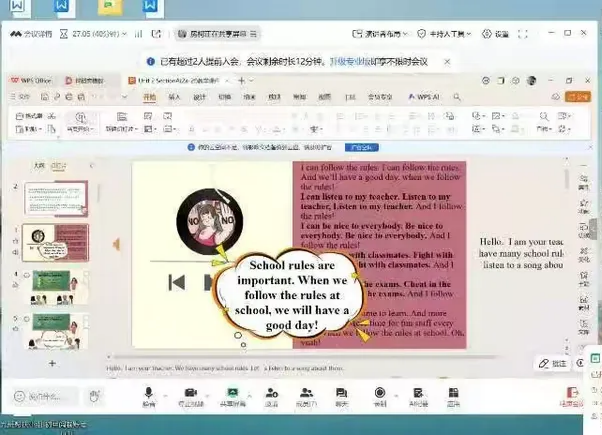Select slide 4 thumbnail with green blackboard

[x=56, y=287]
